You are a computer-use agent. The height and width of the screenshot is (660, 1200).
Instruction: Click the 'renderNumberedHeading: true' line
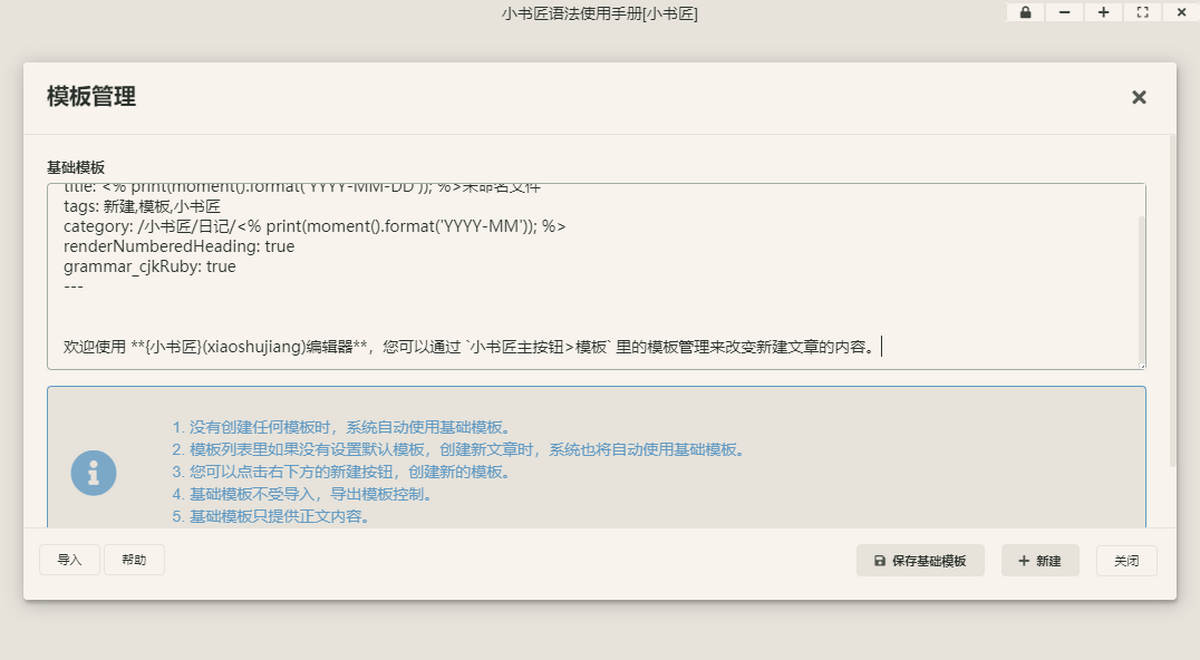click(x=179, y=246)
